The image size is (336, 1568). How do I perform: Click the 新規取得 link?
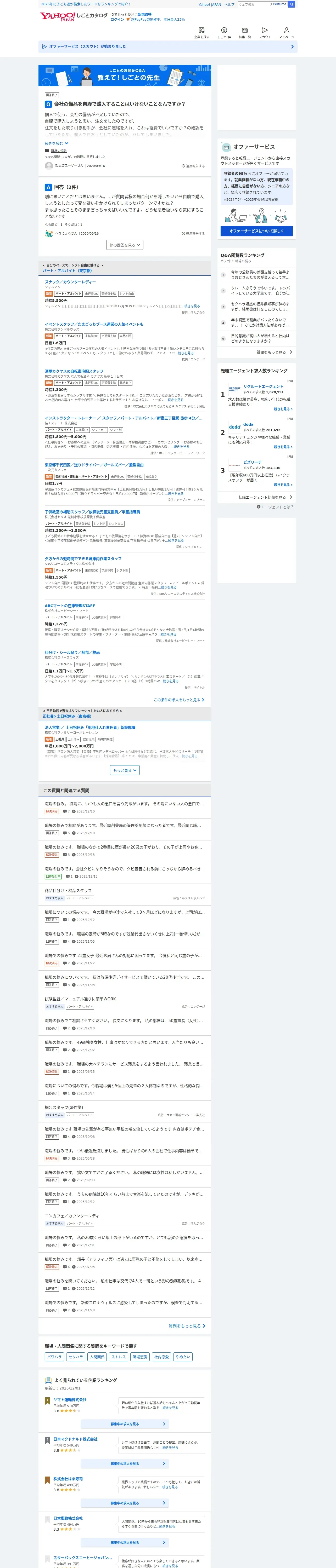(144, 14)
